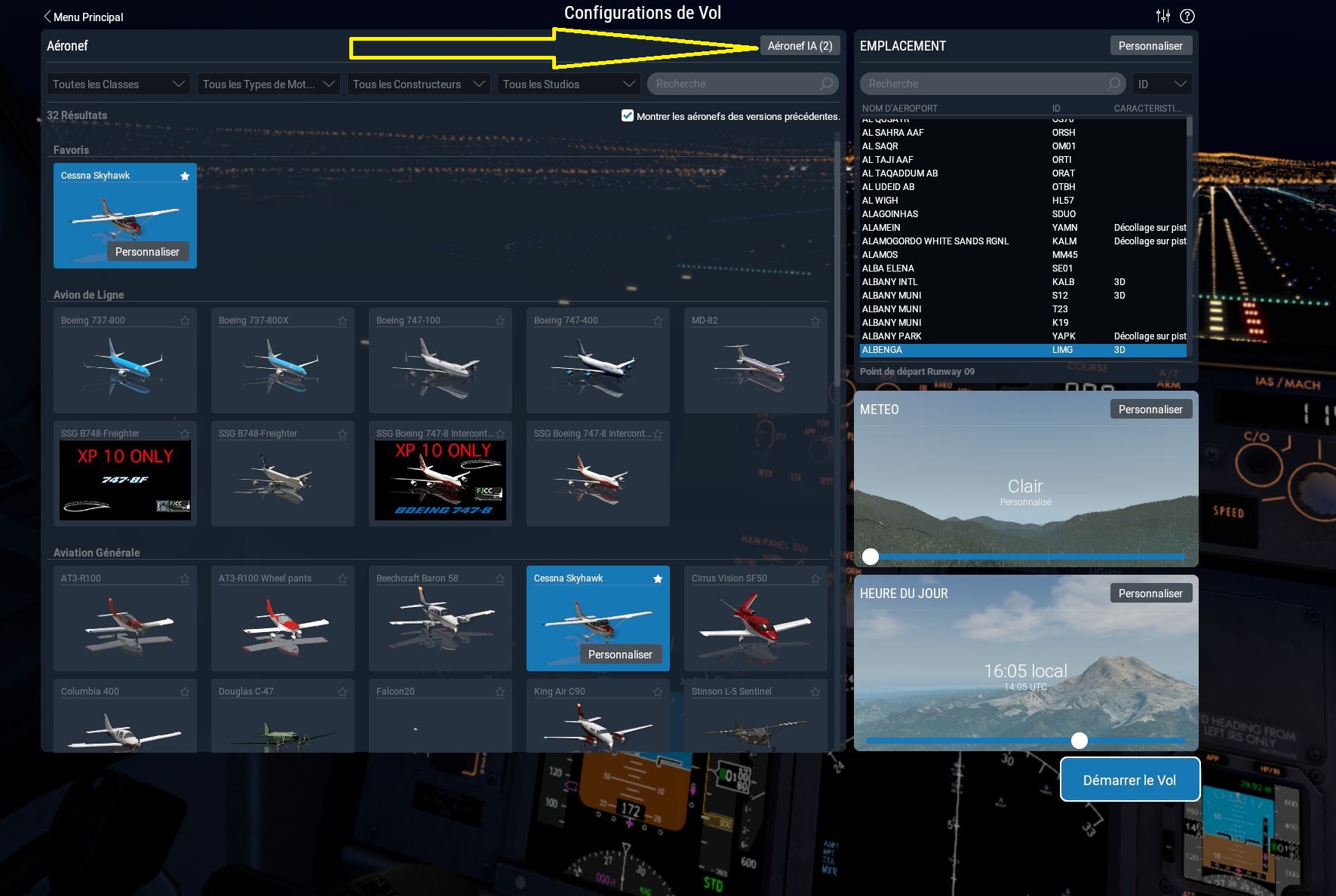This screenshot has width=1336, height=896.
Task: Favorite the Boeing 747-100 star
Action: tap(500, 321)
